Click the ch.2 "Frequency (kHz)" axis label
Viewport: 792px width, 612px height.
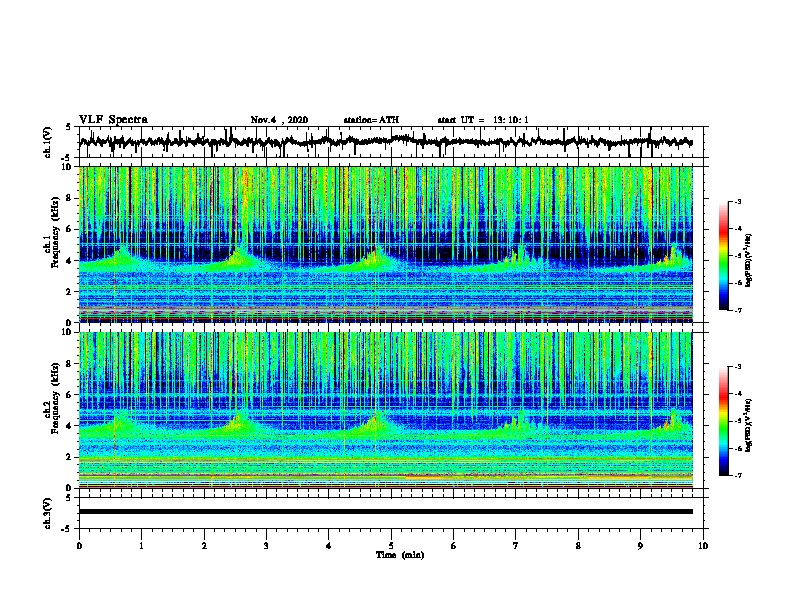(55, 398)
